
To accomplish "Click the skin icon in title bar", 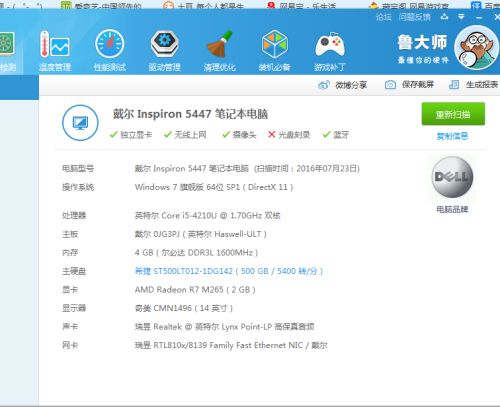I will pos(444,17).
